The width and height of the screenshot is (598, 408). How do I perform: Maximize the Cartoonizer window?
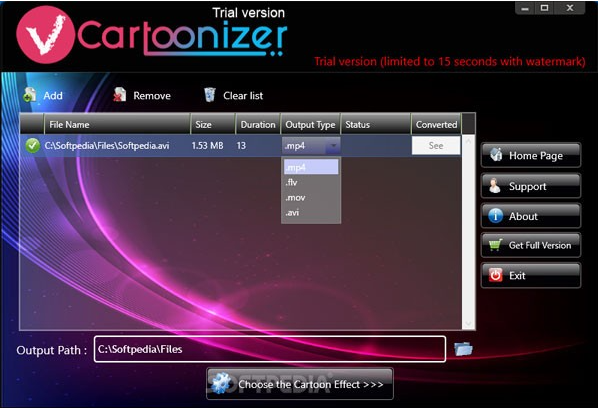pyautogui.click(x=545, y=8)
